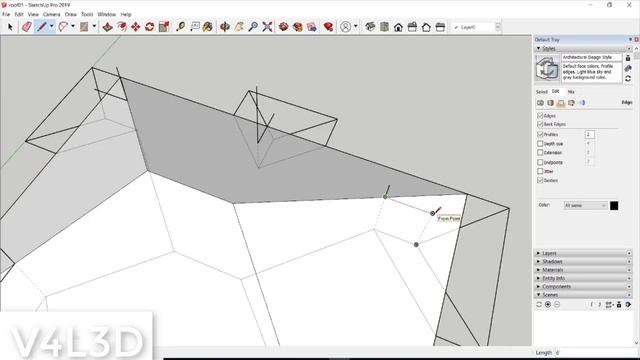
Task: Collapse the Styles tray panel
Action: 583,49
